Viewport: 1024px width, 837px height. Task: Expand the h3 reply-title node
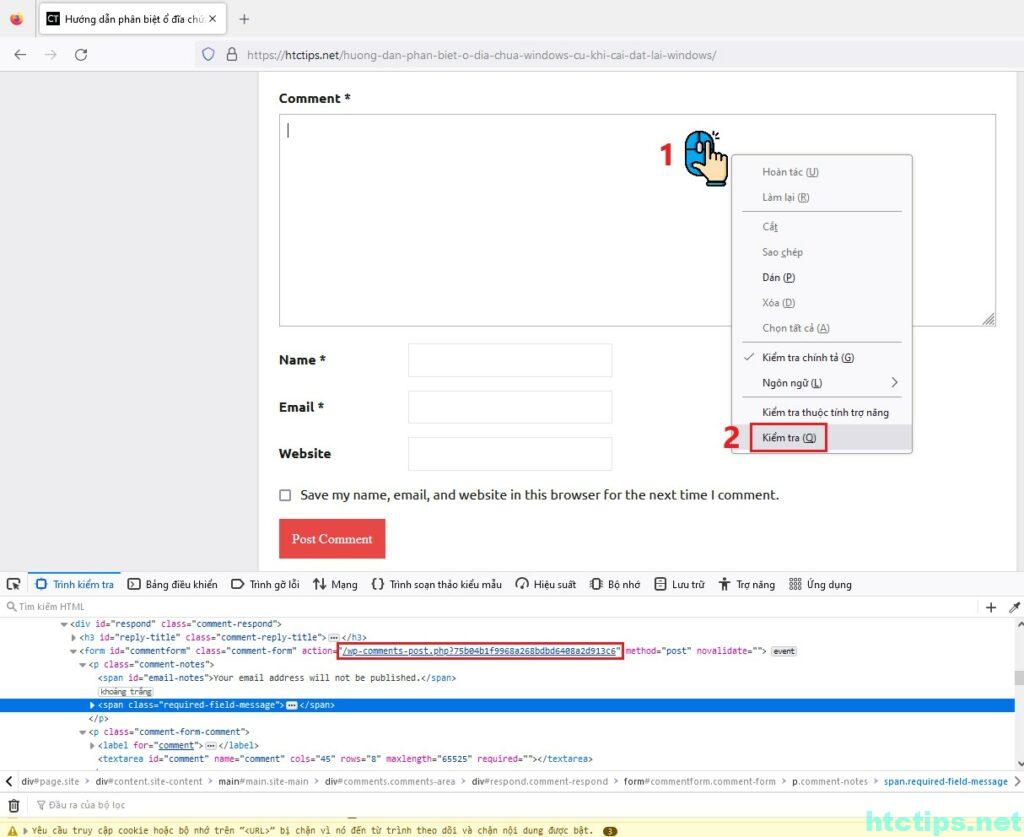tap(73, 637)
